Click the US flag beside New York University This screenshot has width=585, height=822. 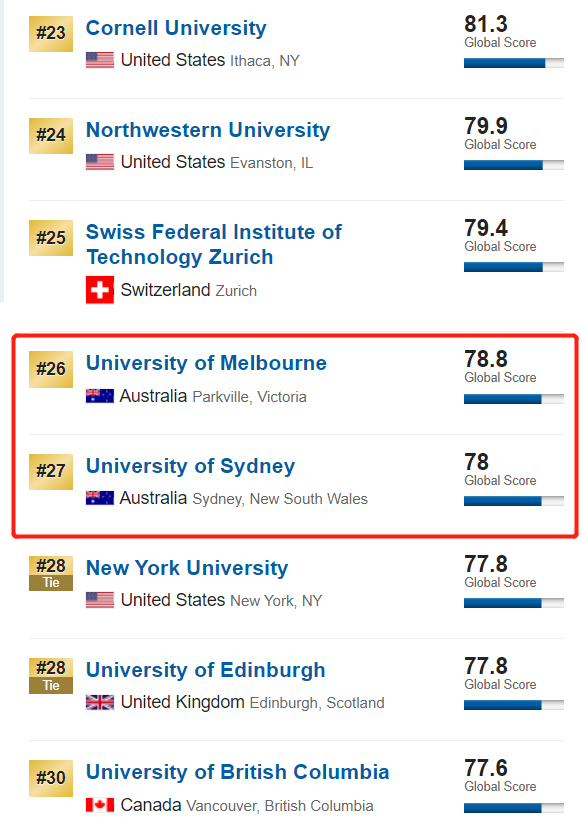[100, 600]
